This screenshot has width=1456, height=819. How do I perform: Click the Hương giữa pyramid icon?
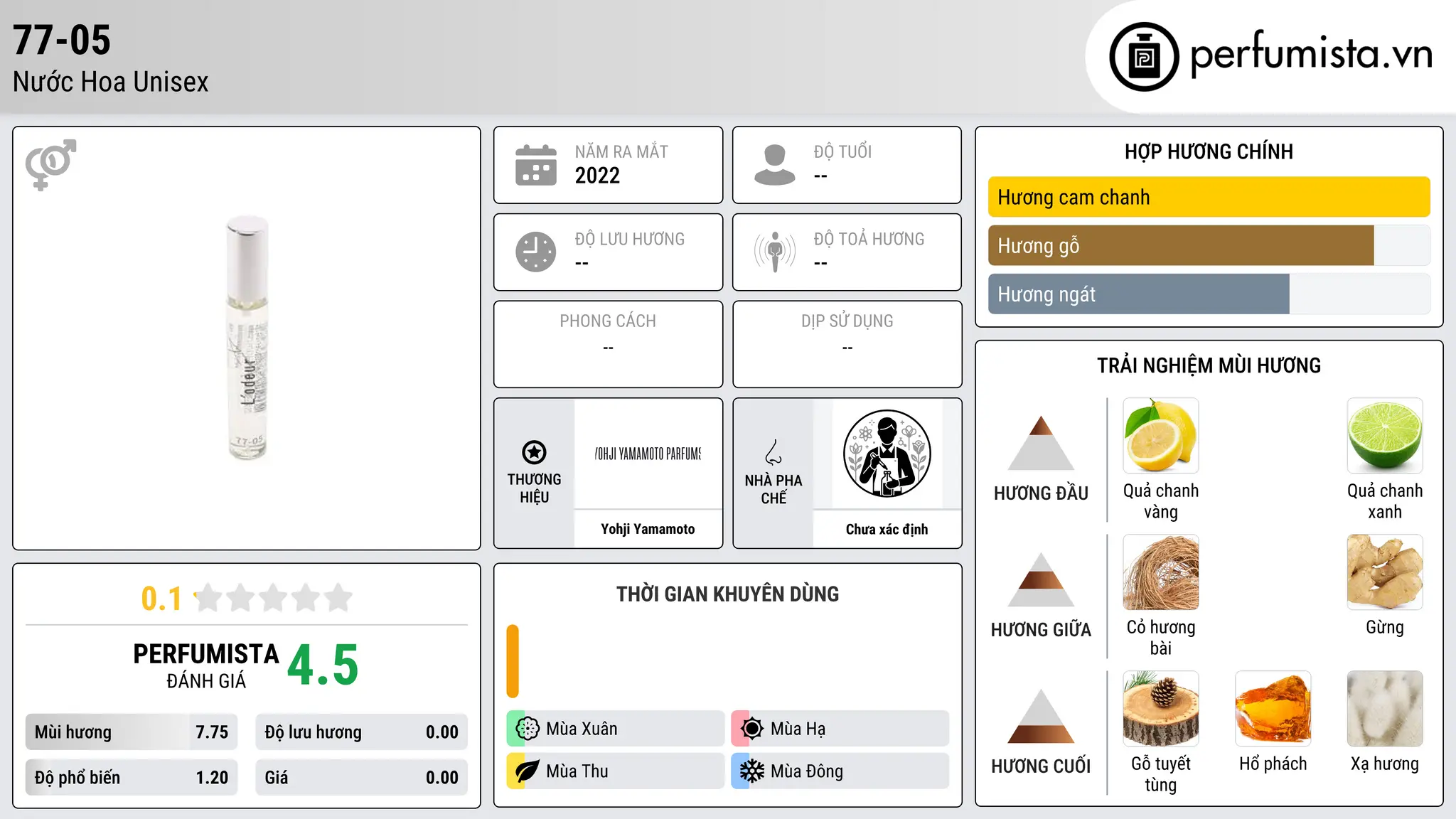[1041, 579]
